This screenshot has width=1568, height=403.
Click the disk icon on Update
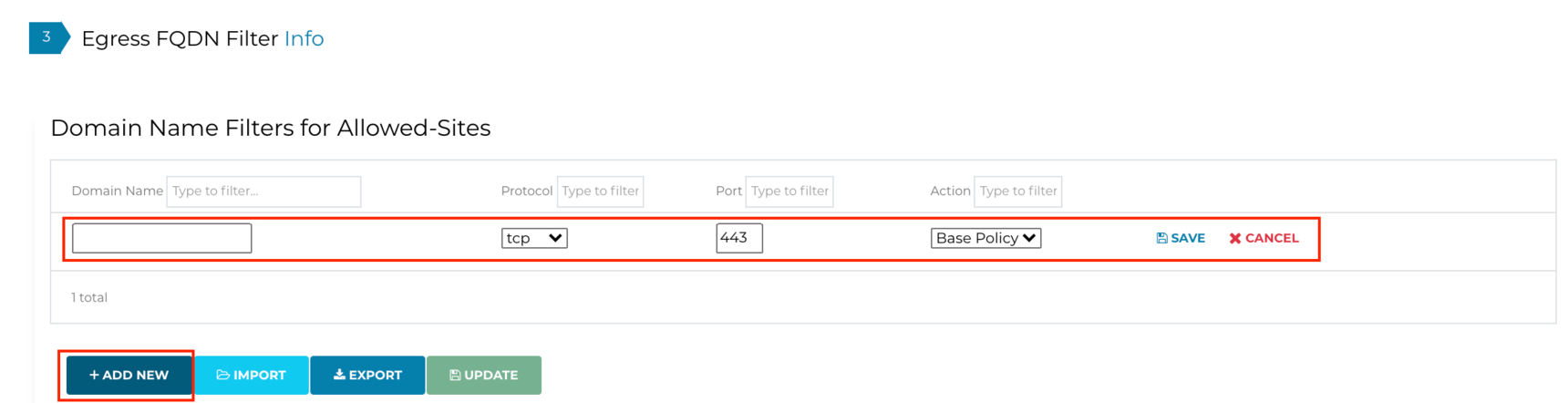tap(455, 375)
